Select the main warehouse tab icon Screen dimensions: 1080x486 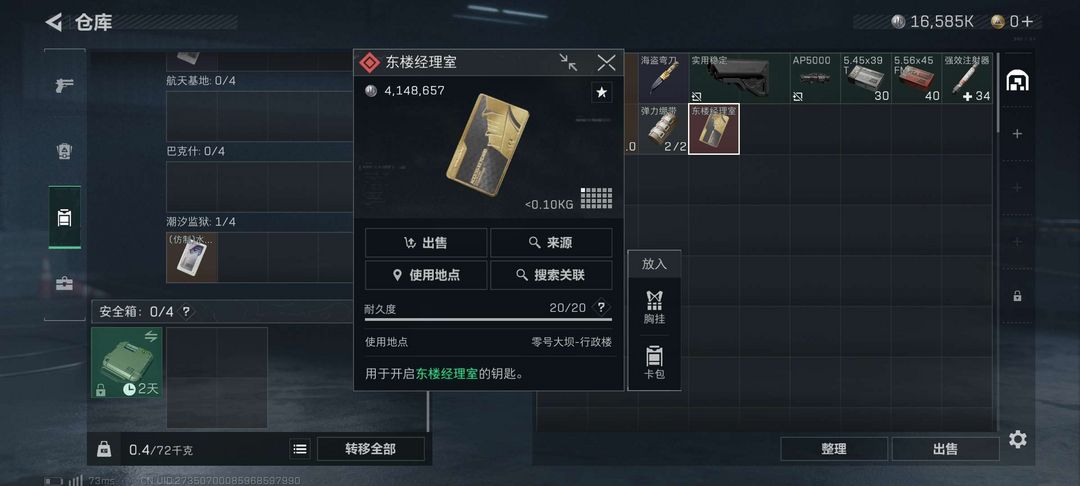pyautogui.click(x=1017, y=81)
